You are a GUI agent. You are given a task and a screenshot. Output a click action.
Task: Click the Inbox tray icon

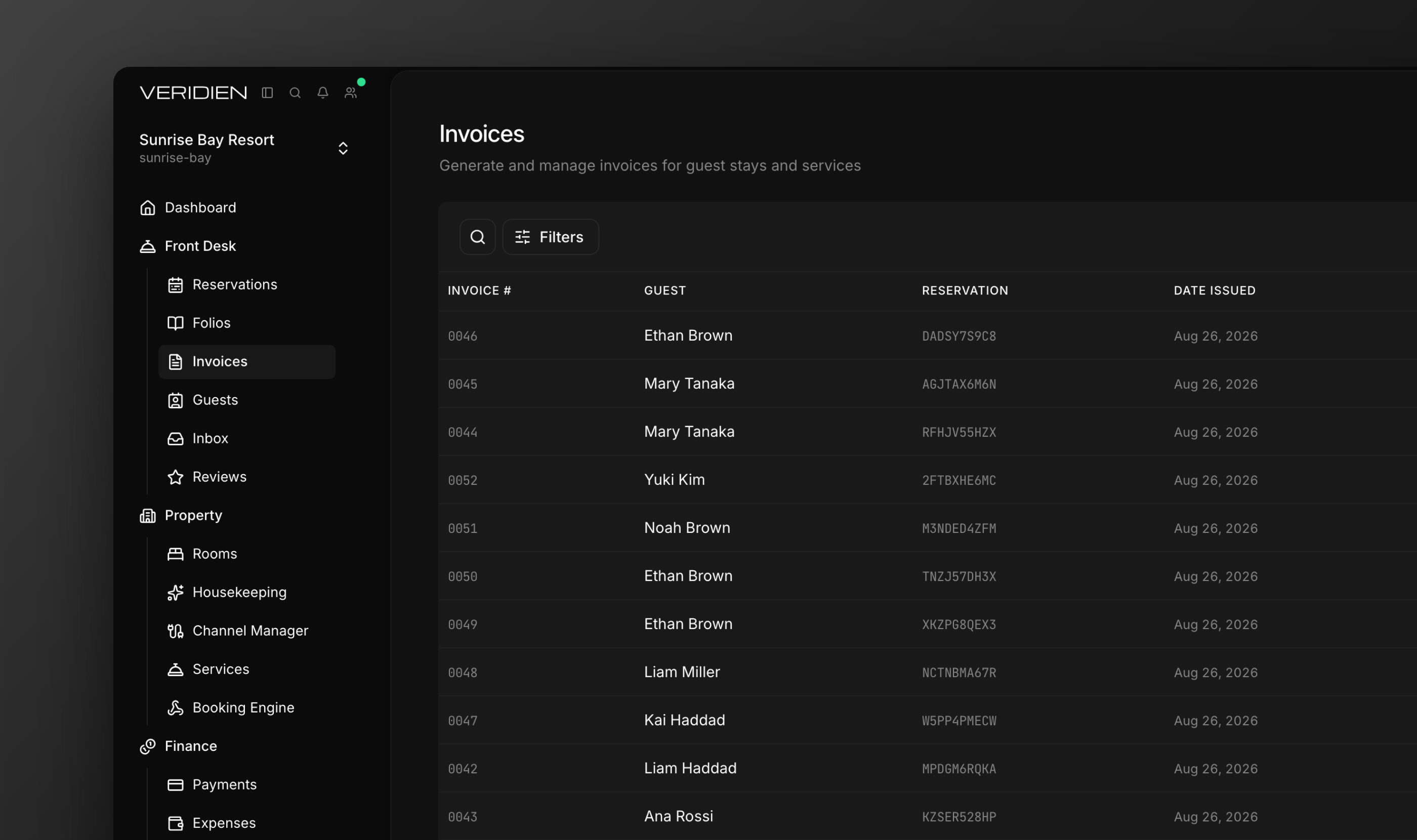click(x=176, y=439)
